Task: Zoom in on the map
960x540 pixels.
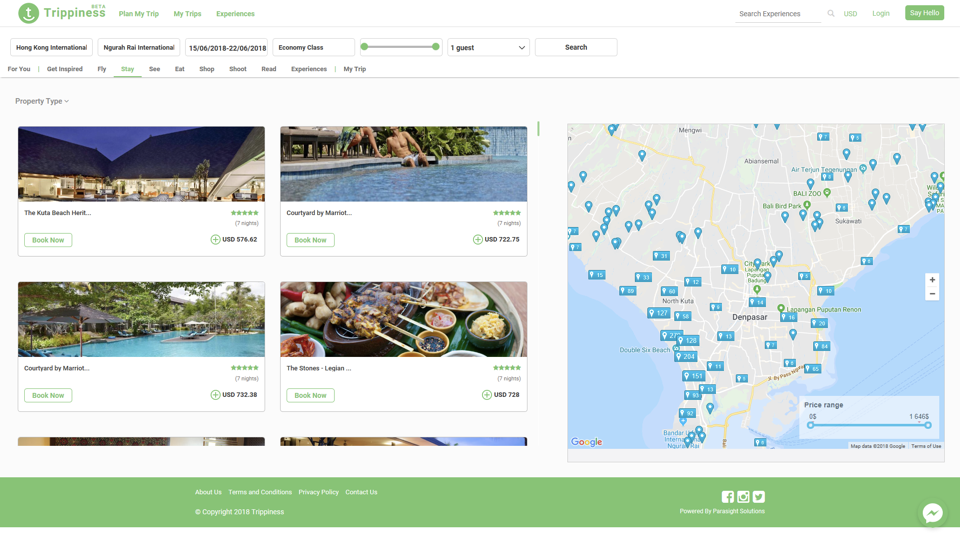Action: [932, 280]
